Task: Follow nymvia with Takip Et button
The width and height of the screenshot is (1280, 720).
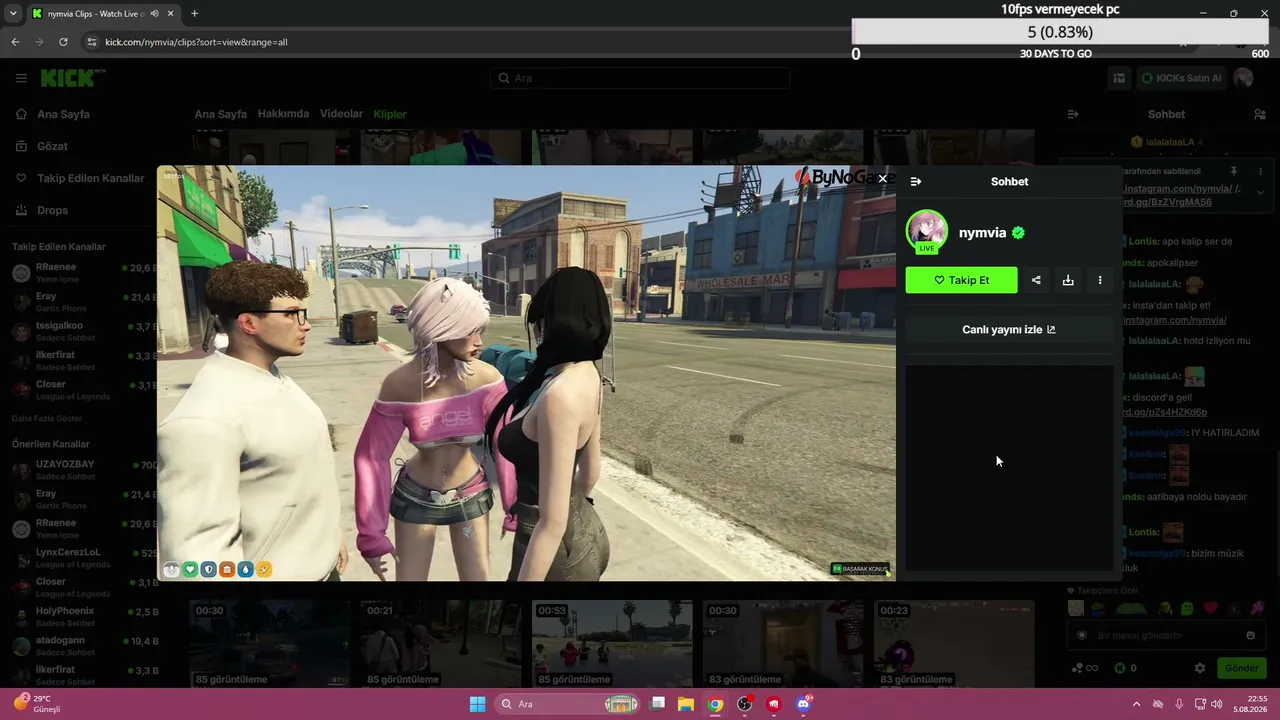Action: coord(961,280)
